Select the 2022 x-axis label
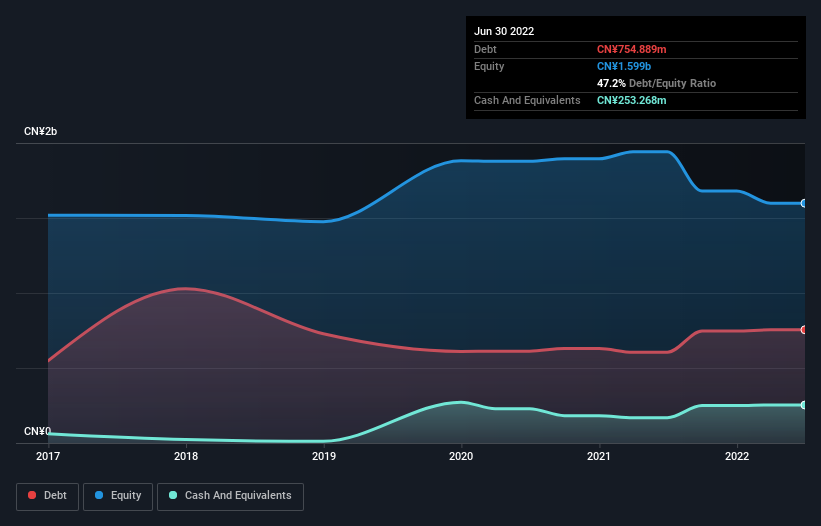821x526 pixels. [x=737, y=456]
